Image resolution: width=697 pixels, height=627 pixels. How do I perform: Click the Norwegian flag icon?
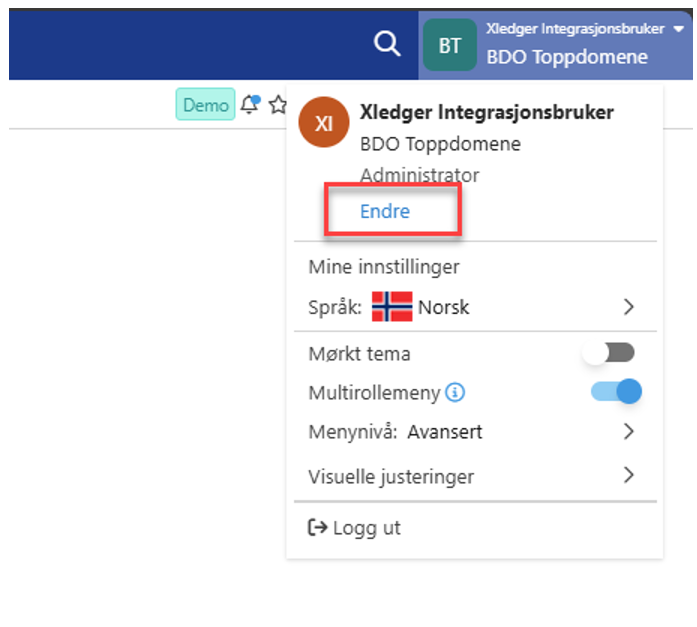392,307
